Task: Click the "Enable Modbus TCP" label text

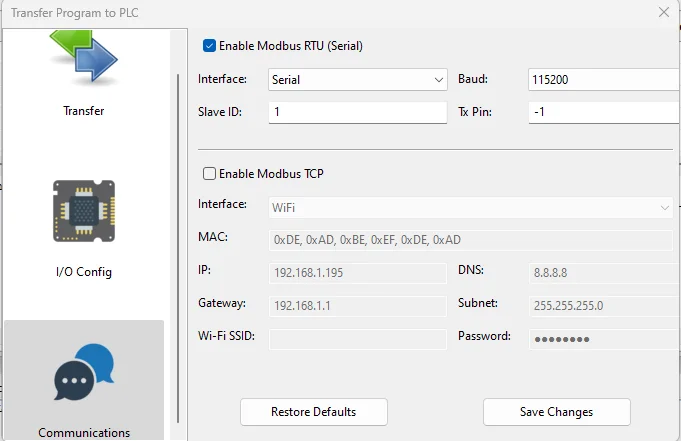Action: 271,174
